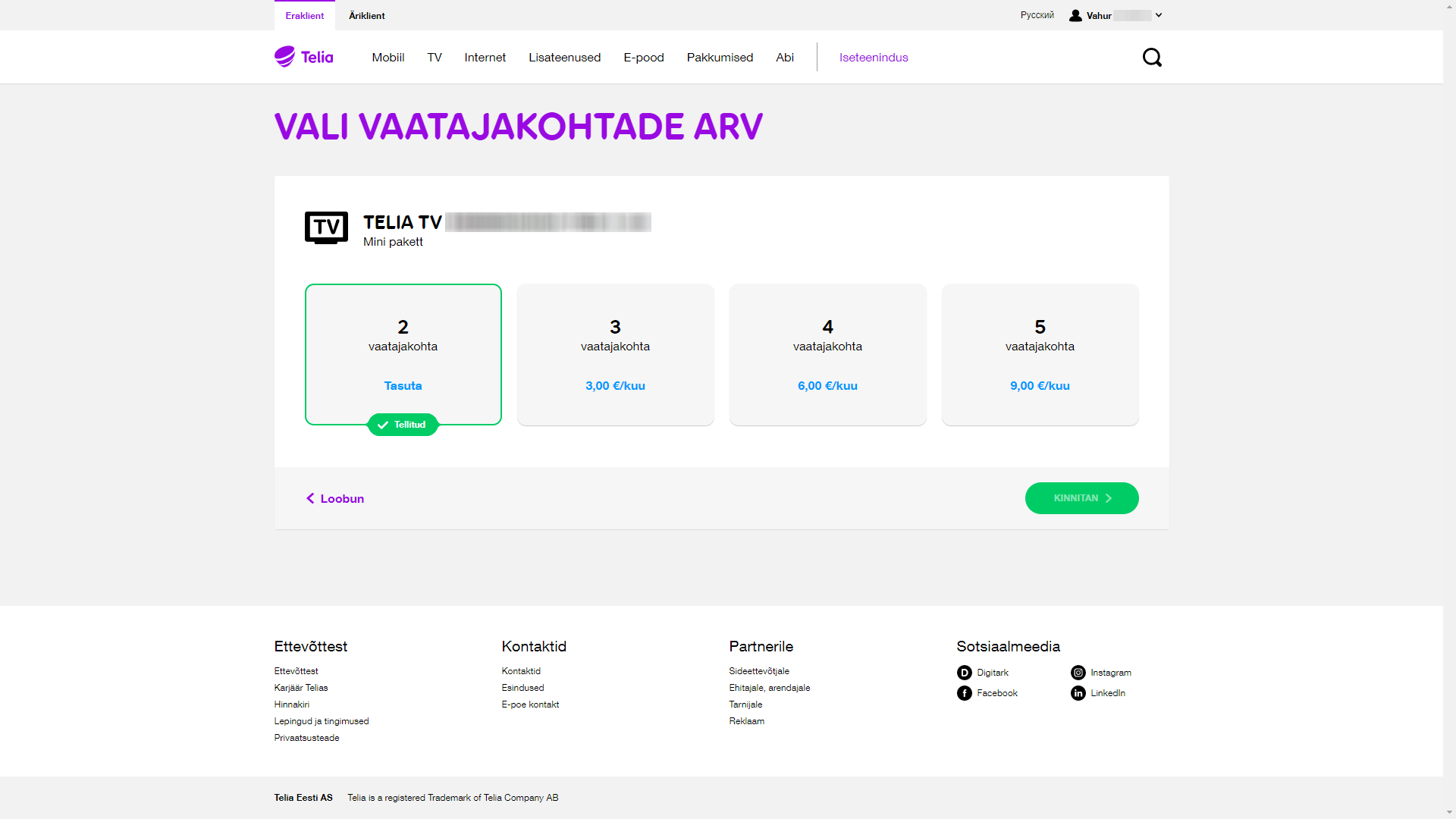Open the E-poe kontakt link
The image size is (1456, 819).
tap(531, 704)
